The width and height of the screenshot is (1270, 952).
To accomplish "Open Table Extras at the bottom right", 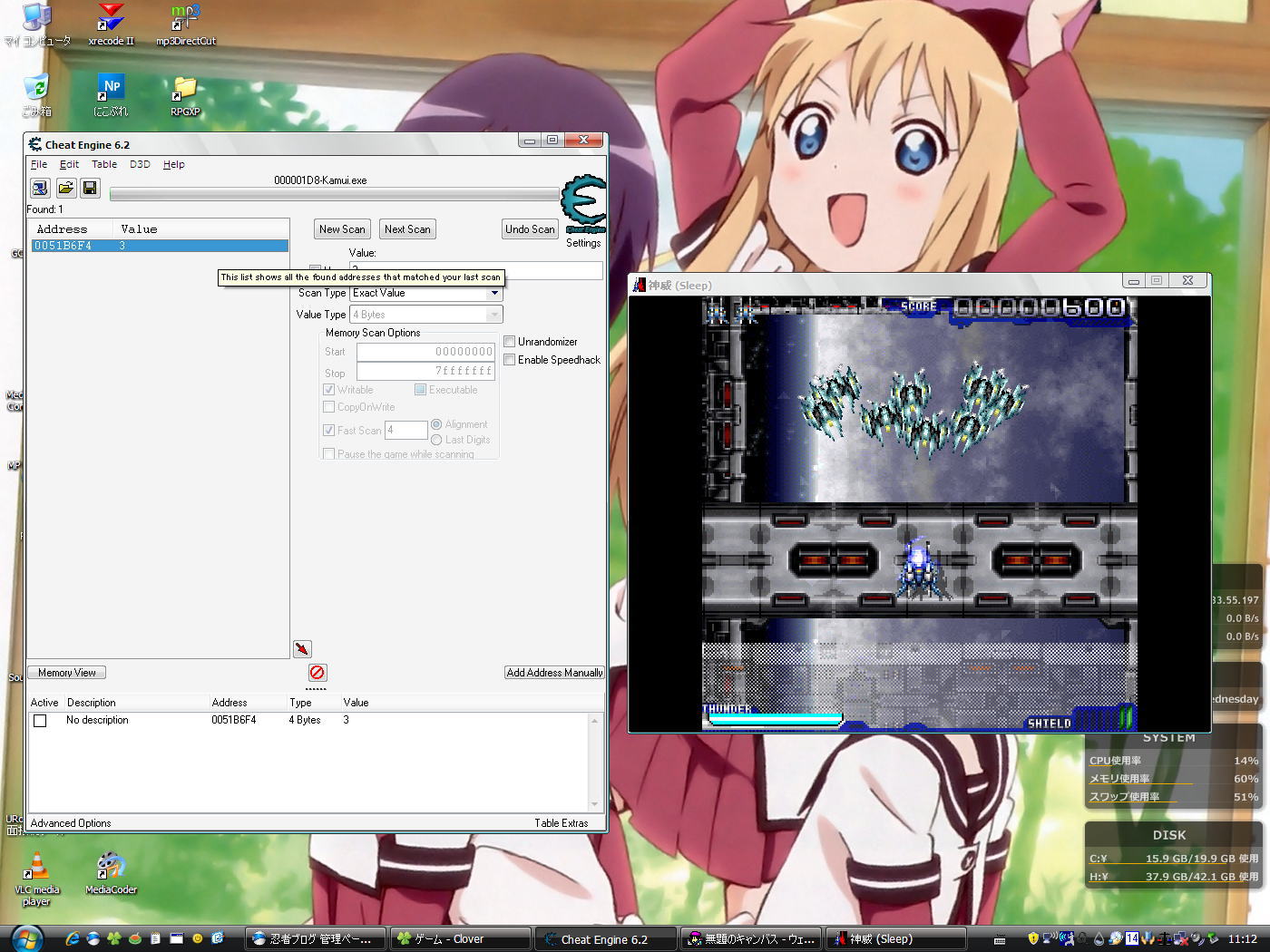I will (x=561, y=823).
